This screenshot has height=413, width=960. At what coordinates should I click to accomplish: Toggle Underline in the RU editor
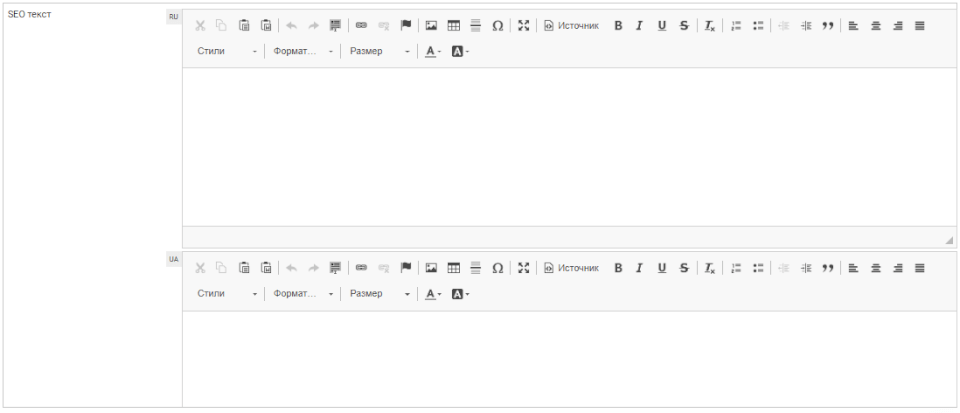[661, 26]
